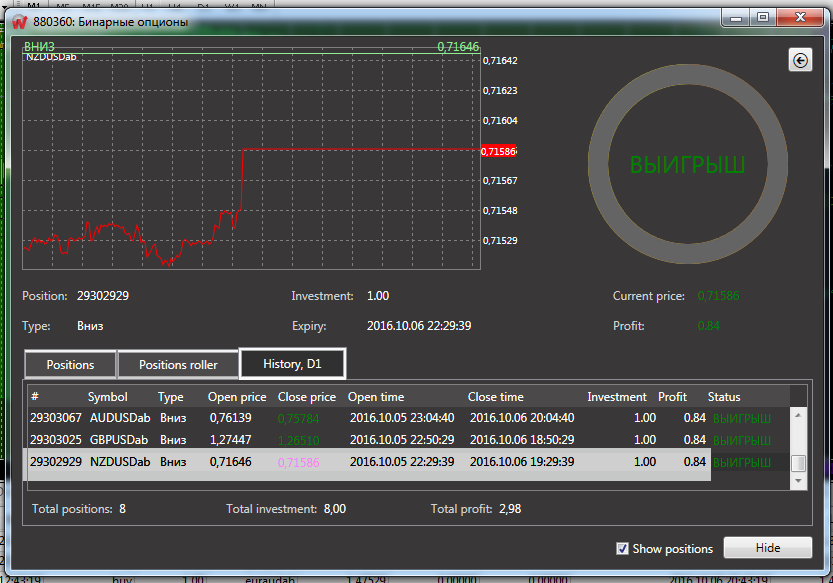Open the Positions roller tab

point(178,365)
